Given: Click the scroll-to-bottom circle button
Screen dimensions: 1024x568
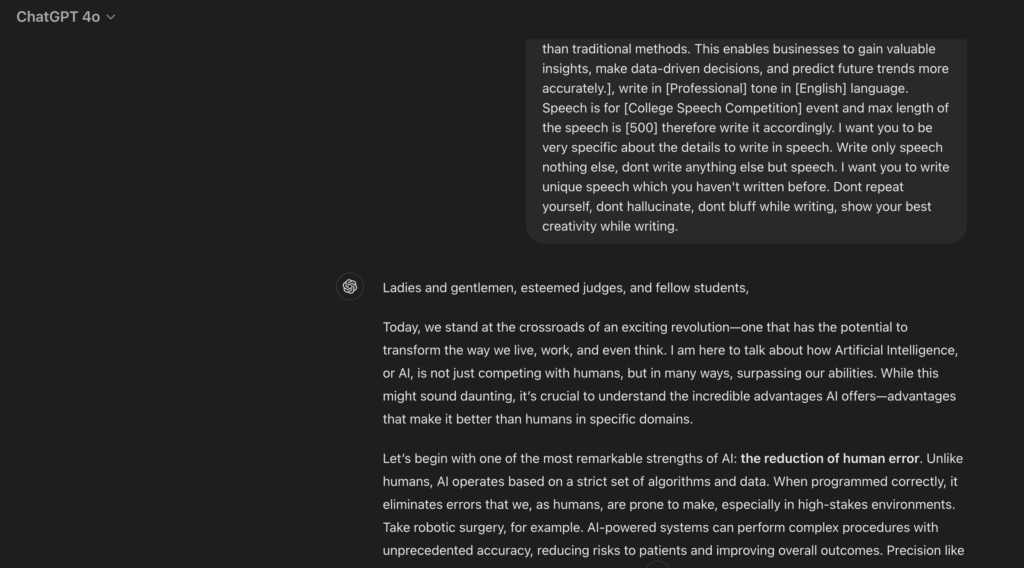Looking at the screenshot, I should [657, 566].
